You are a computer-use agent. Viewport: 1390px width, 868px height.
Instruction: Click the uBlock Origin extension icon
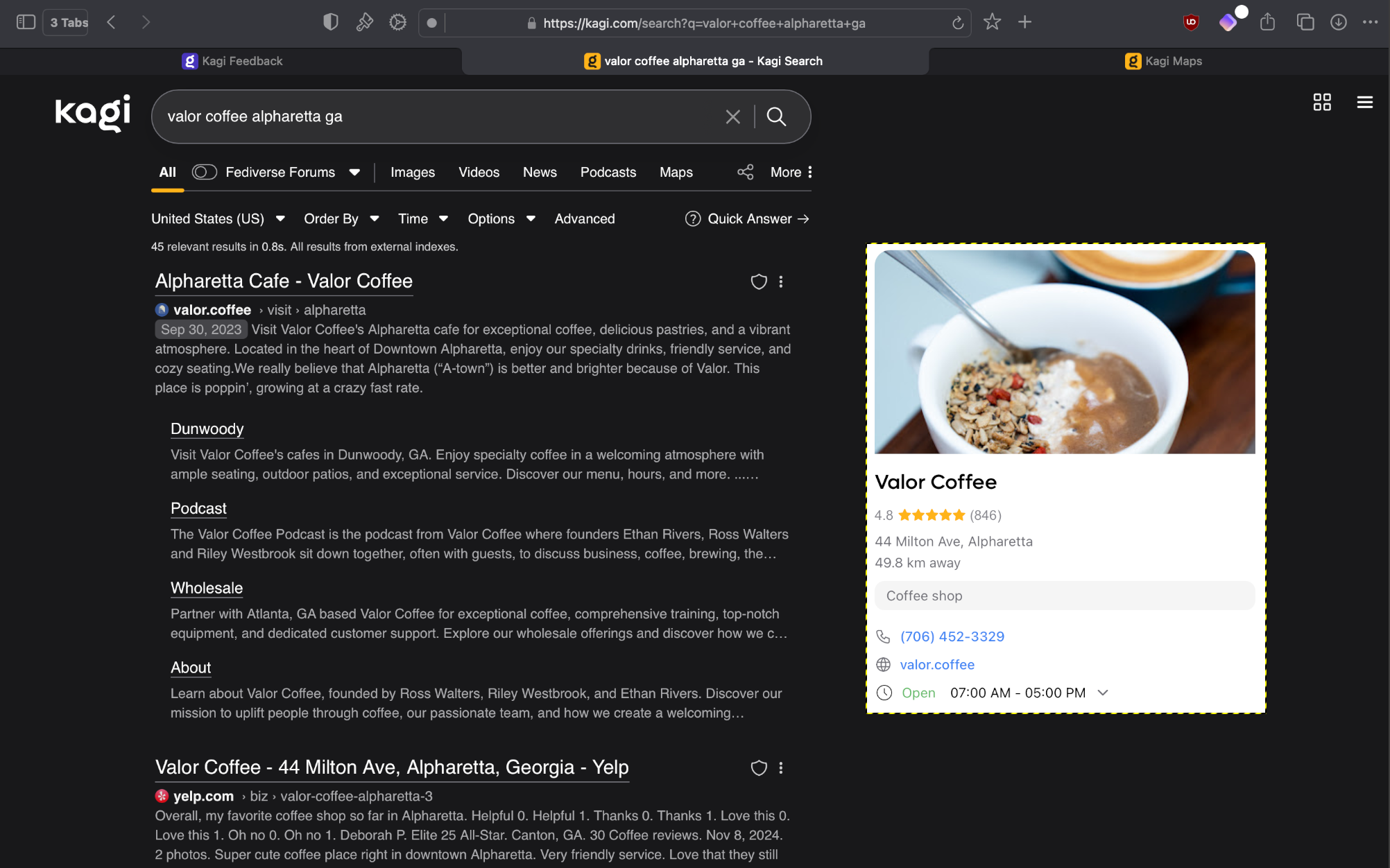coord(1191,22)
